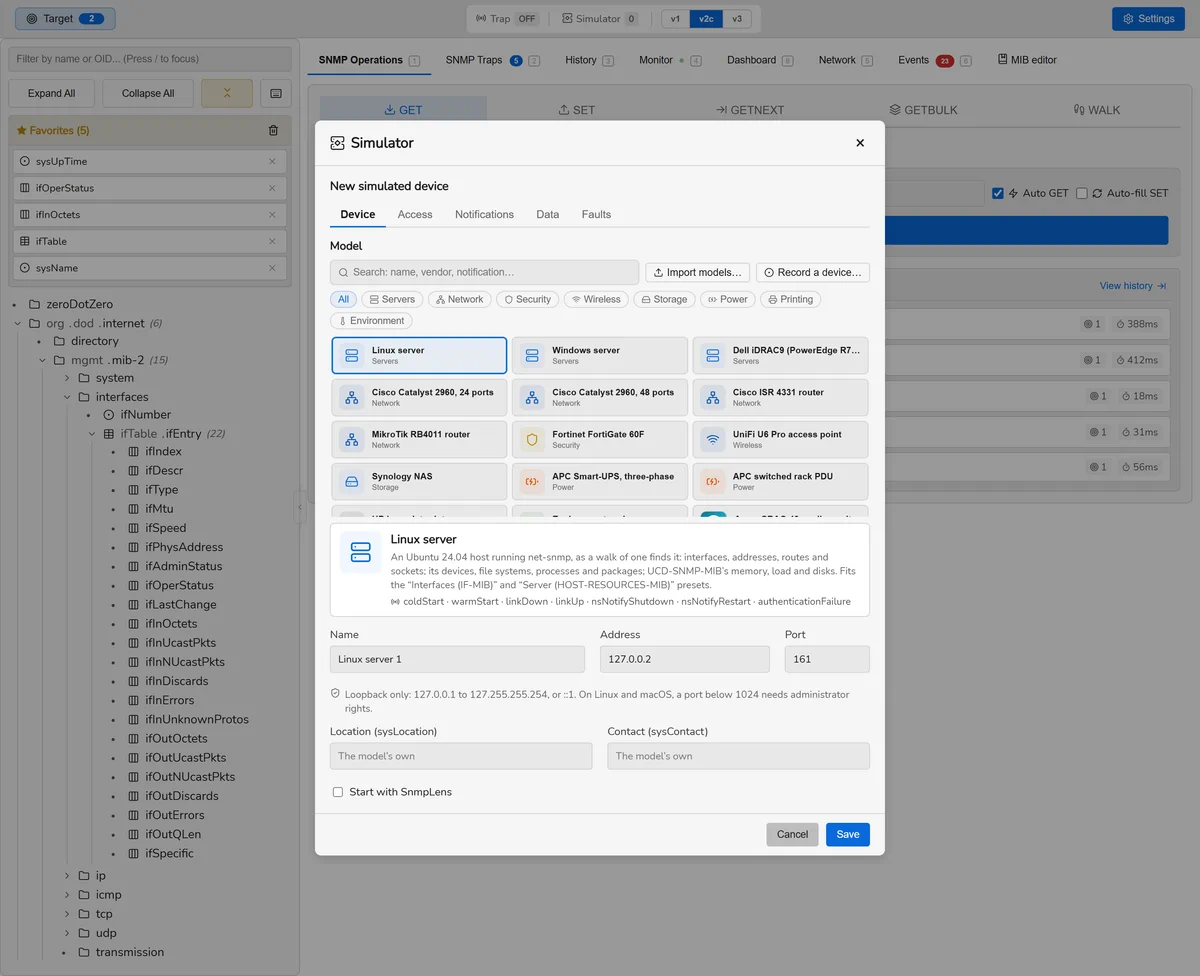Choose the Fortinet FortiGate 60F model
This screenshot has width=1200, height=976.
point(600,439)
